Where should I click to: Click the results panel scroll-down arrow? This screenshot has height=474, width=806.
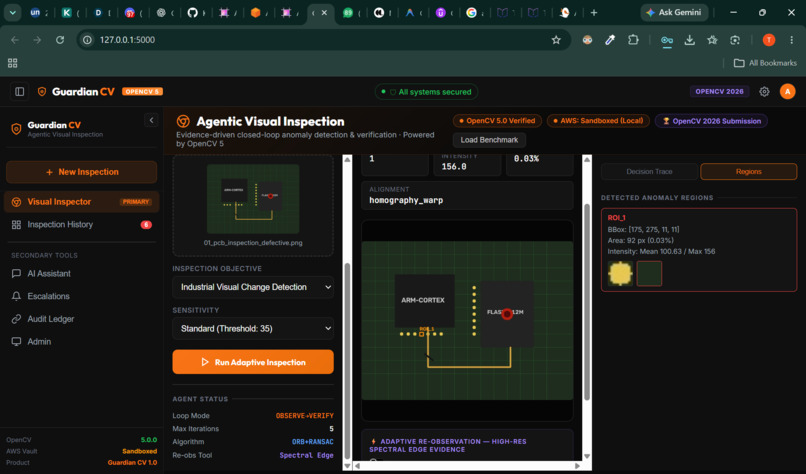587,456
